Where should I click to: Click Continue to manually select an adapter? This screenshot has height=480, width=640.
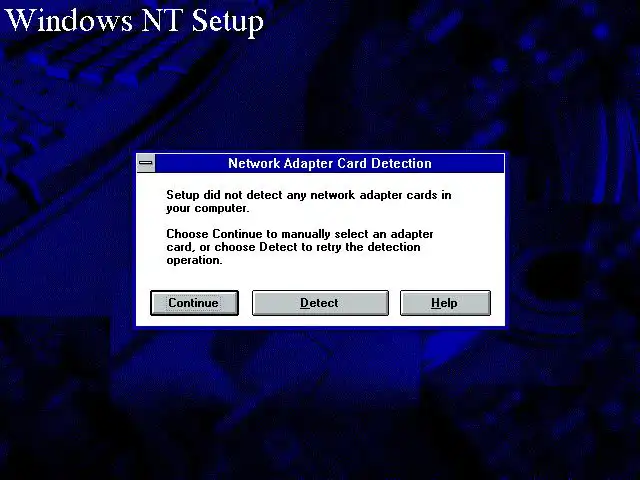pyautogui.click(x=194, y=303)
